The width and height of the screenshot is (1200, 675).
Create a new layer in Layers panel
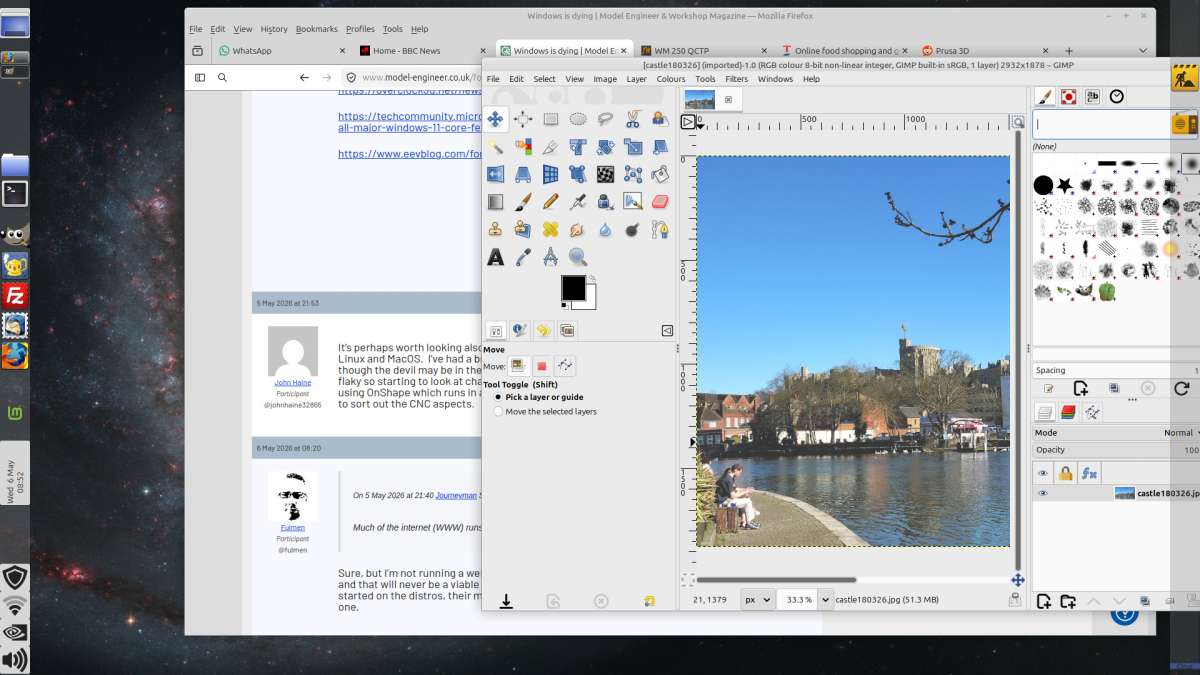tap(1043, 601)
